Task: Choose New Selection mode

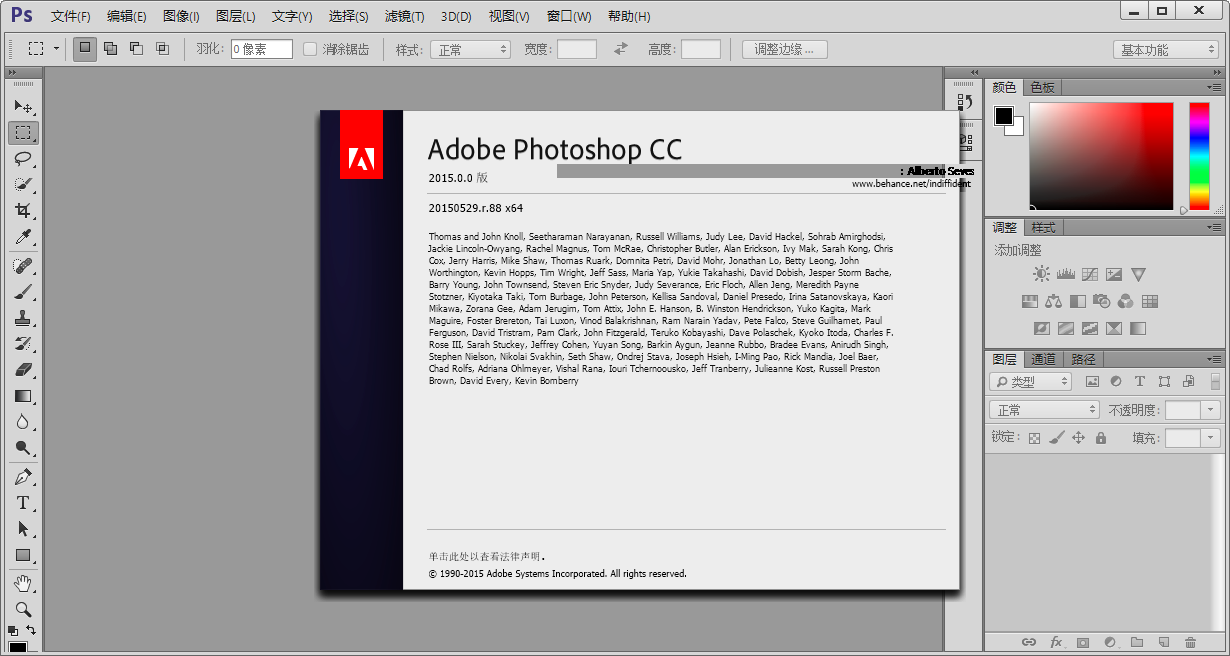Action: pos(85,49)
